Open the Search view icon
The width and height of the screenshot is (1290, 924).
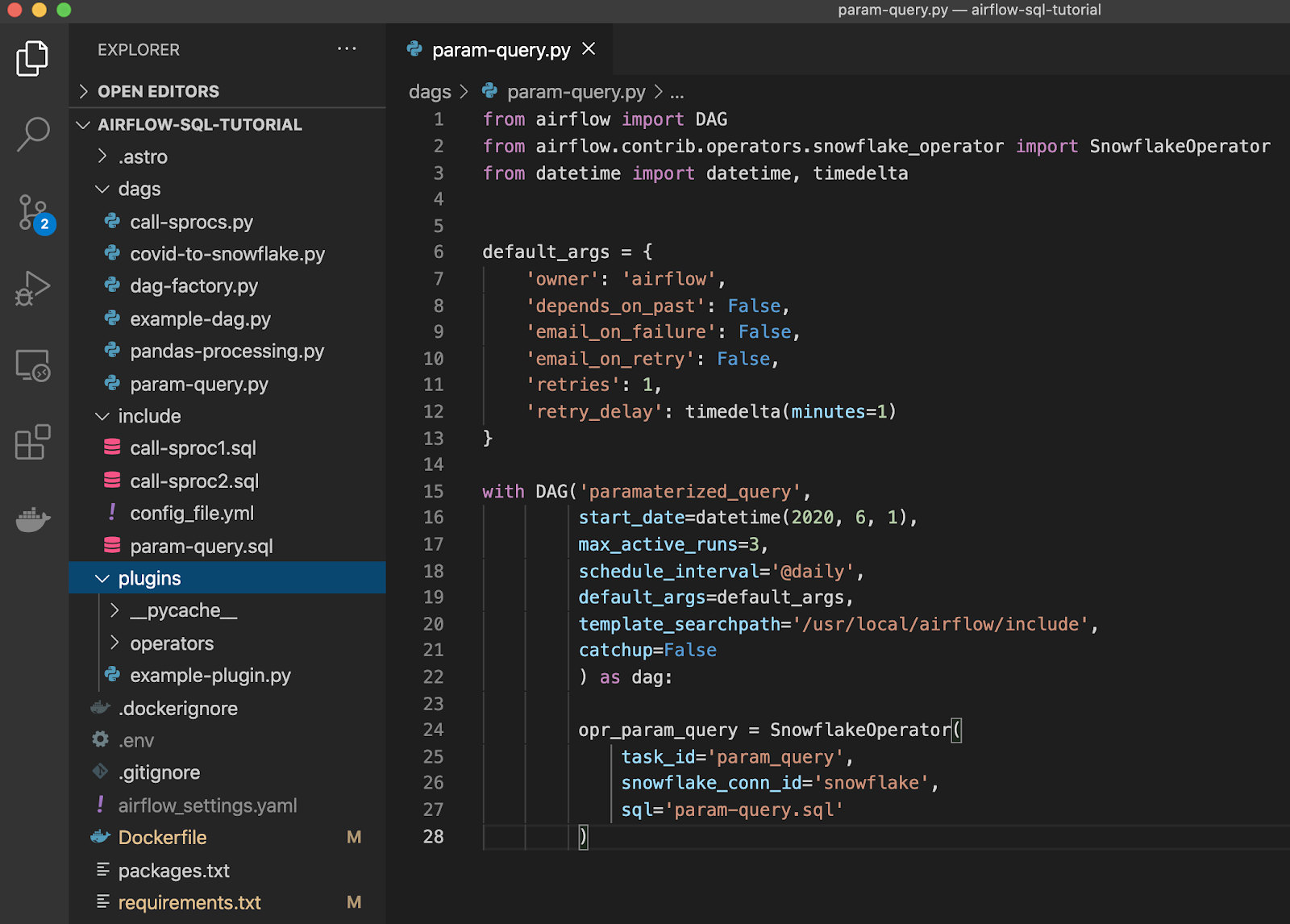pyautogui.click(x=32, y=134)
